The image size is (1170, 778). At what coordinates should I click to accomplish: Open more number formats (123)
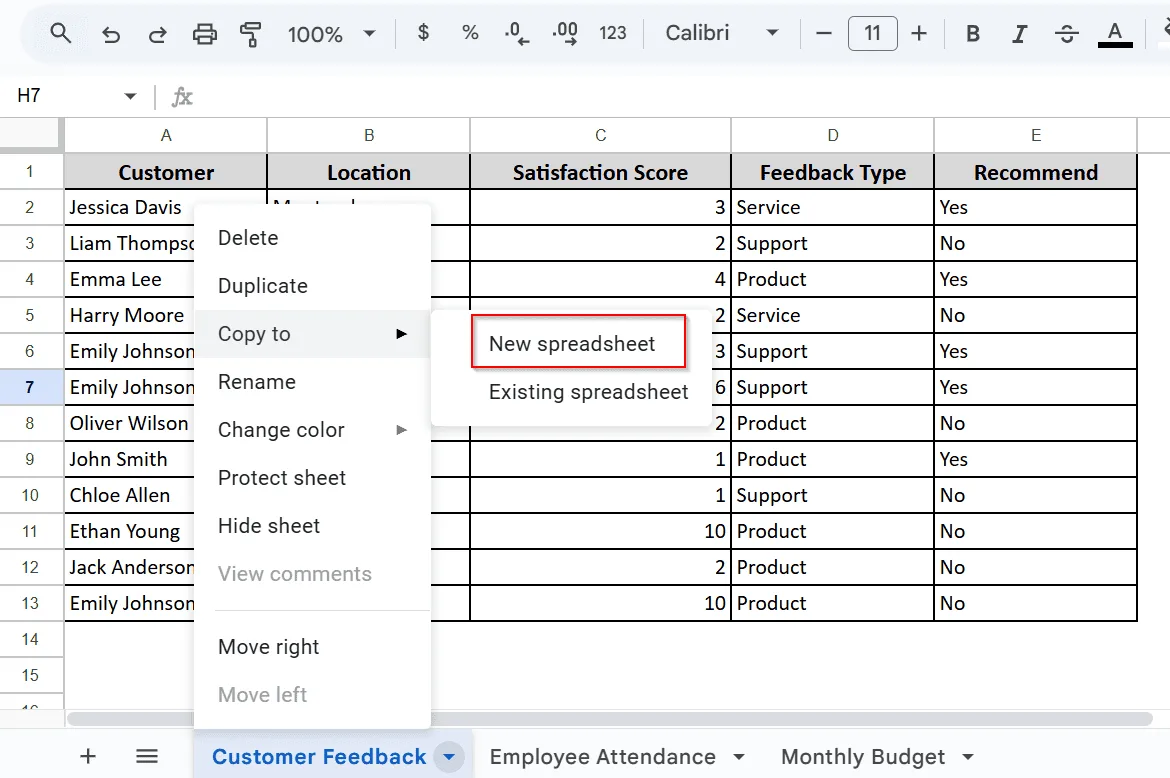(613, 34)
